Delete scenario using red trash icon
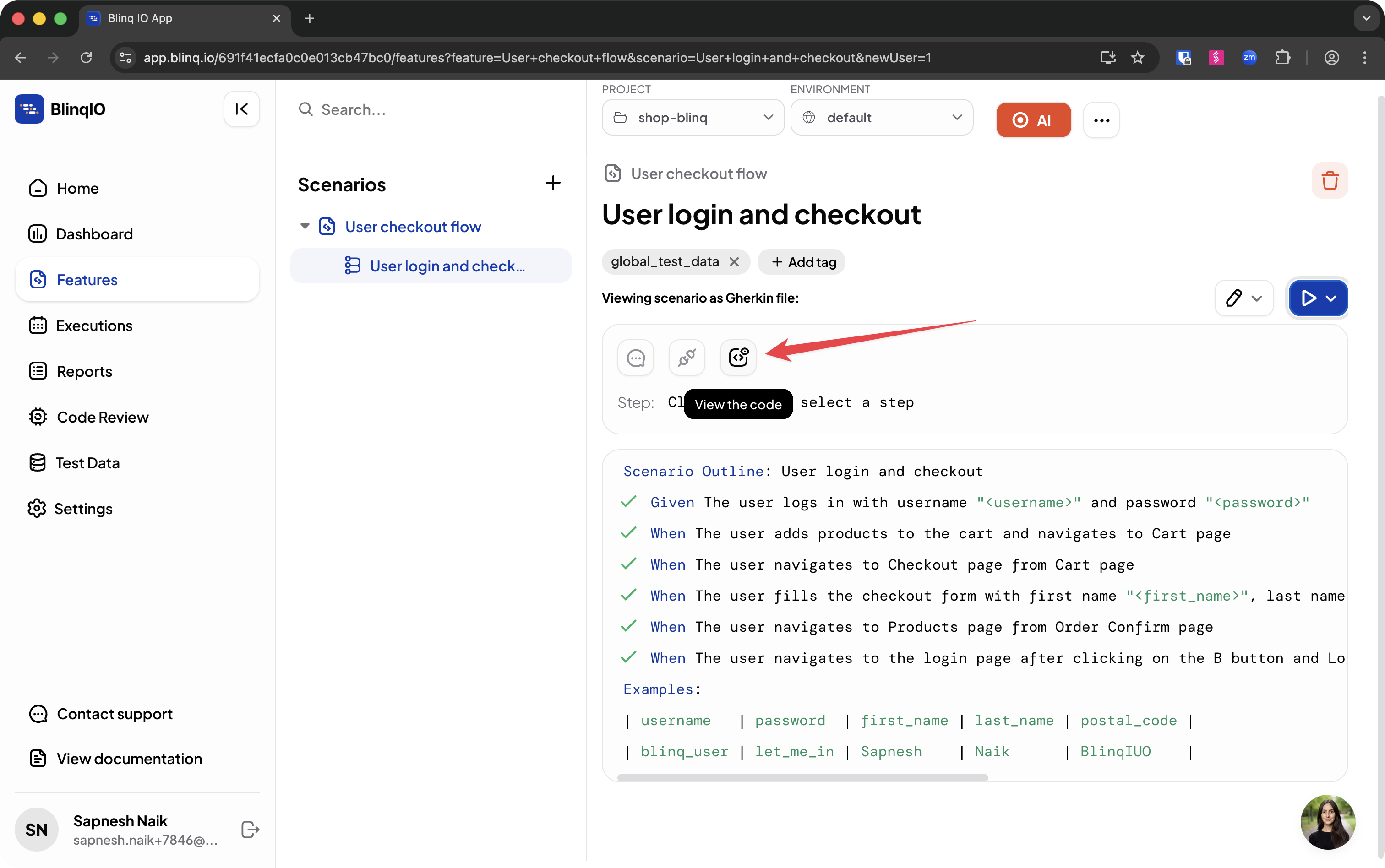1385x868 pixels. point(1329,180)
